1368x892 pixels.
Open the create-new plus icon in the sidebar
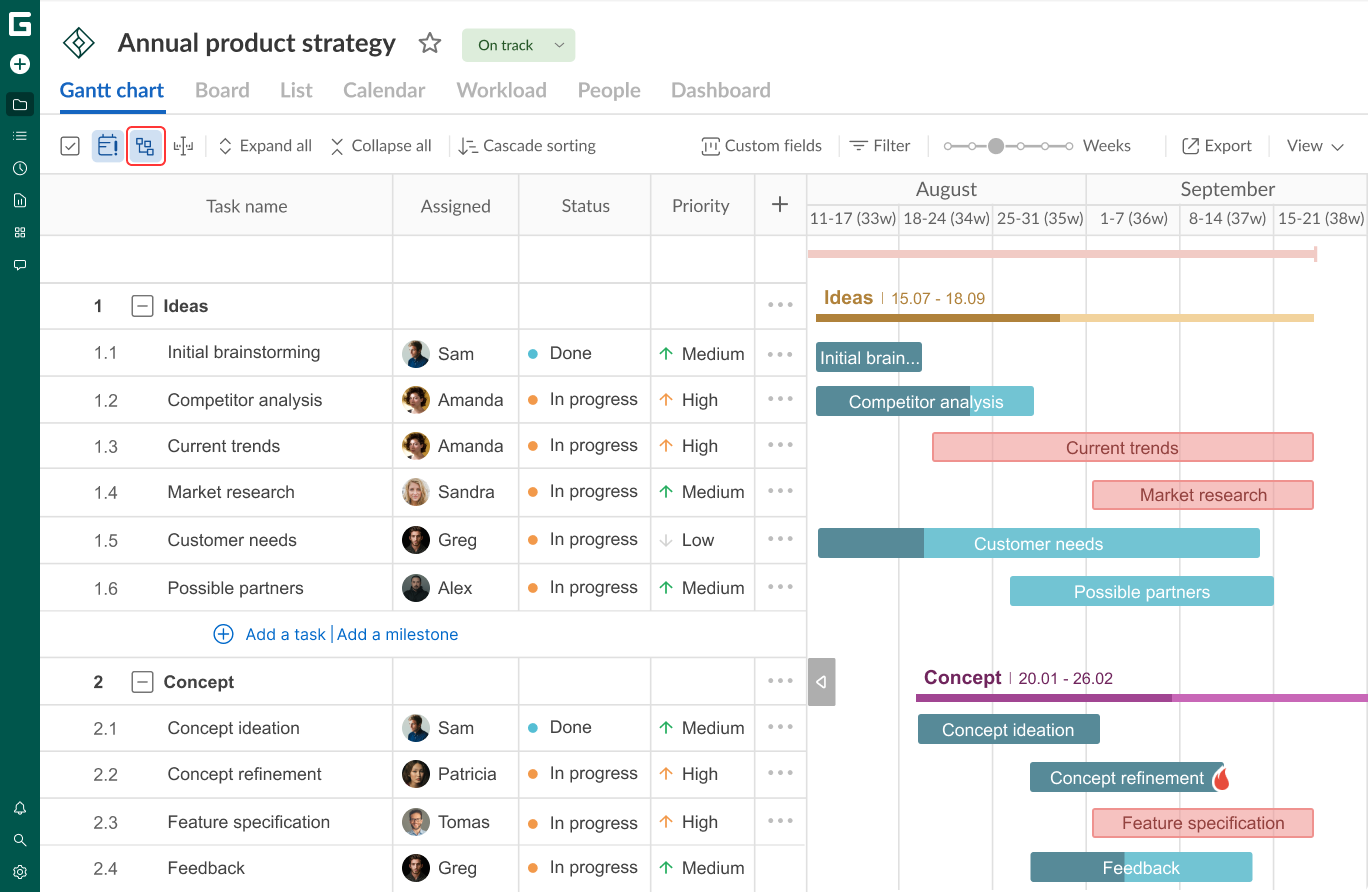point(20,64)
